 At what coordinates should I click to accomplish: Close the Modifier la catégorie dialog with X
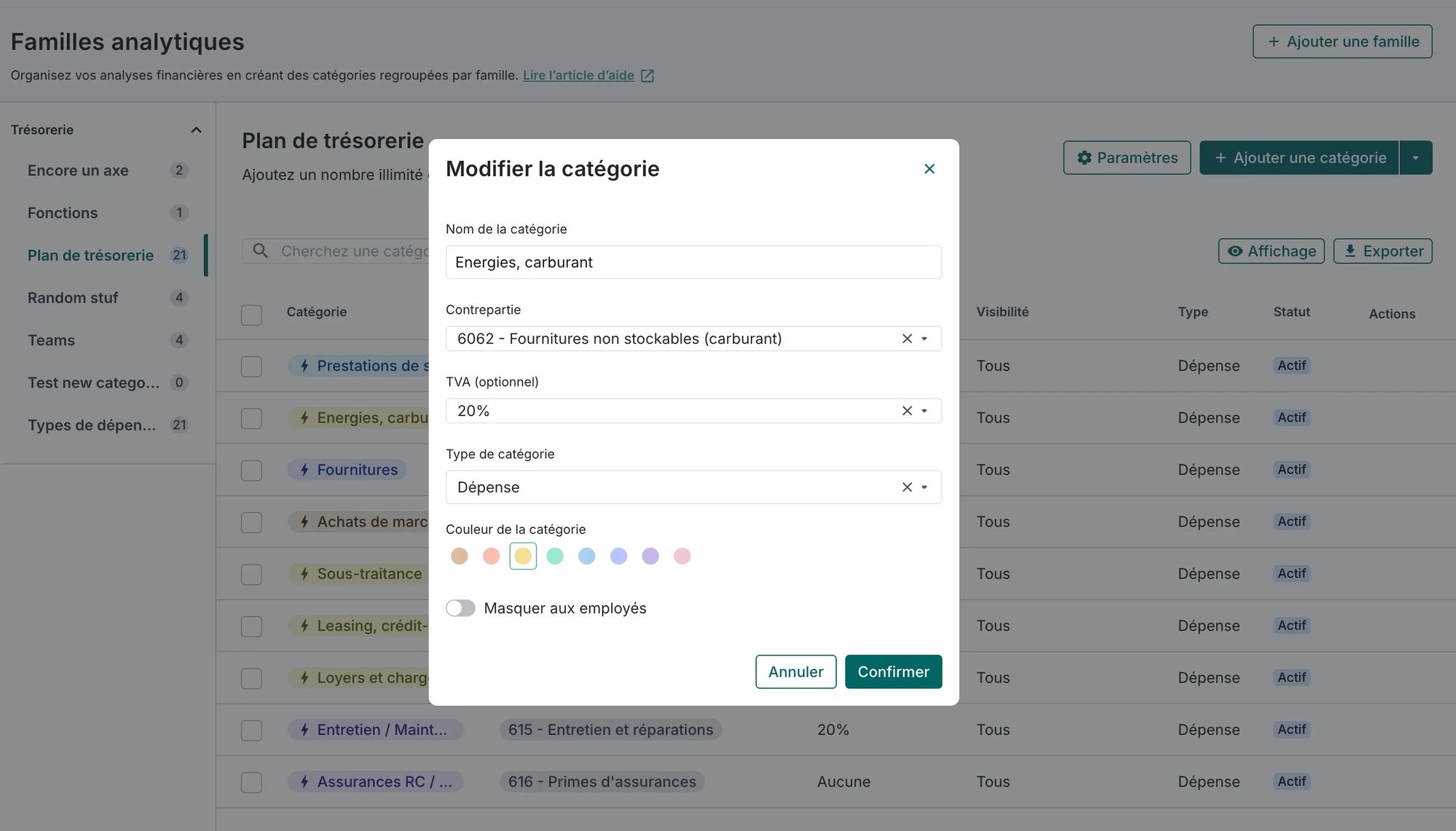pos(929,169)
